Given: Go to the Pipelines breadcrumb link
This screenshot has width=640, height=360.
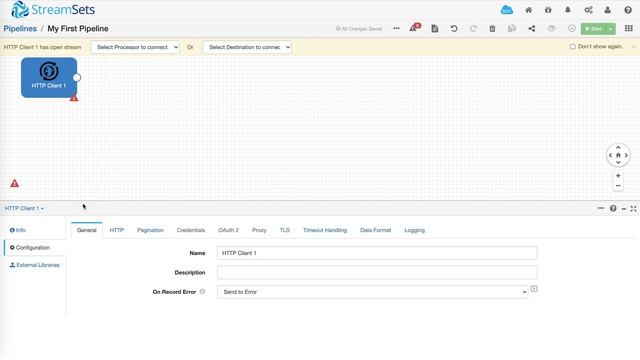Looking at the screenshot, I should pos(20,29).
